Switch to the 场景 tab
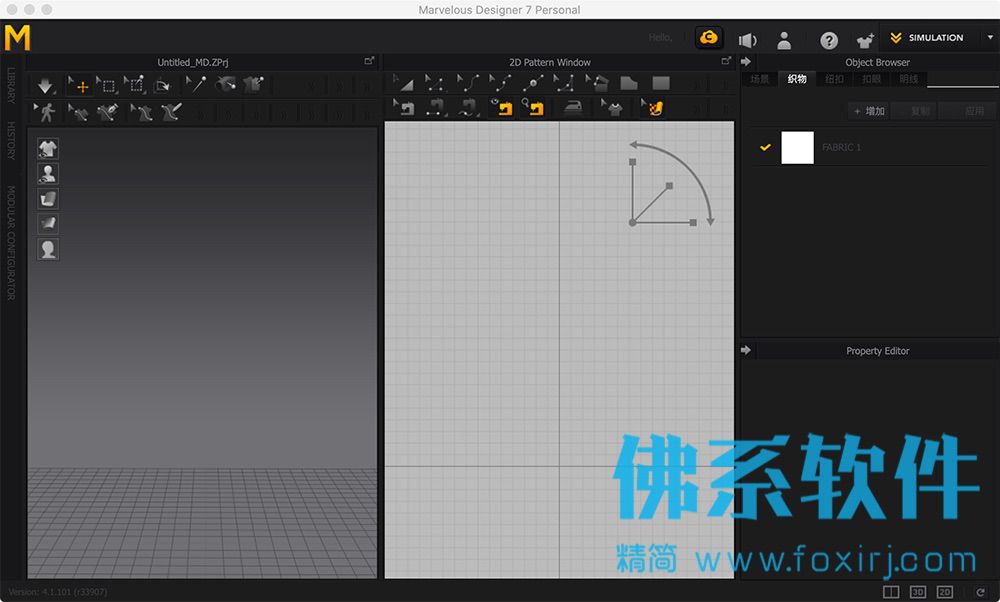 (x=760, y=79)
